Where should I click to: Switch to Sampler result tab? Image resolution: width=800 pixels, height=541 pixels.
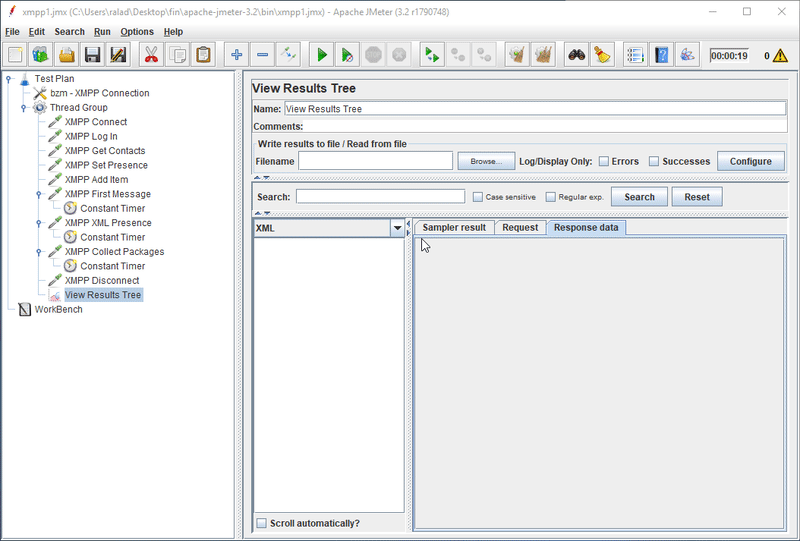coord(454,228)
